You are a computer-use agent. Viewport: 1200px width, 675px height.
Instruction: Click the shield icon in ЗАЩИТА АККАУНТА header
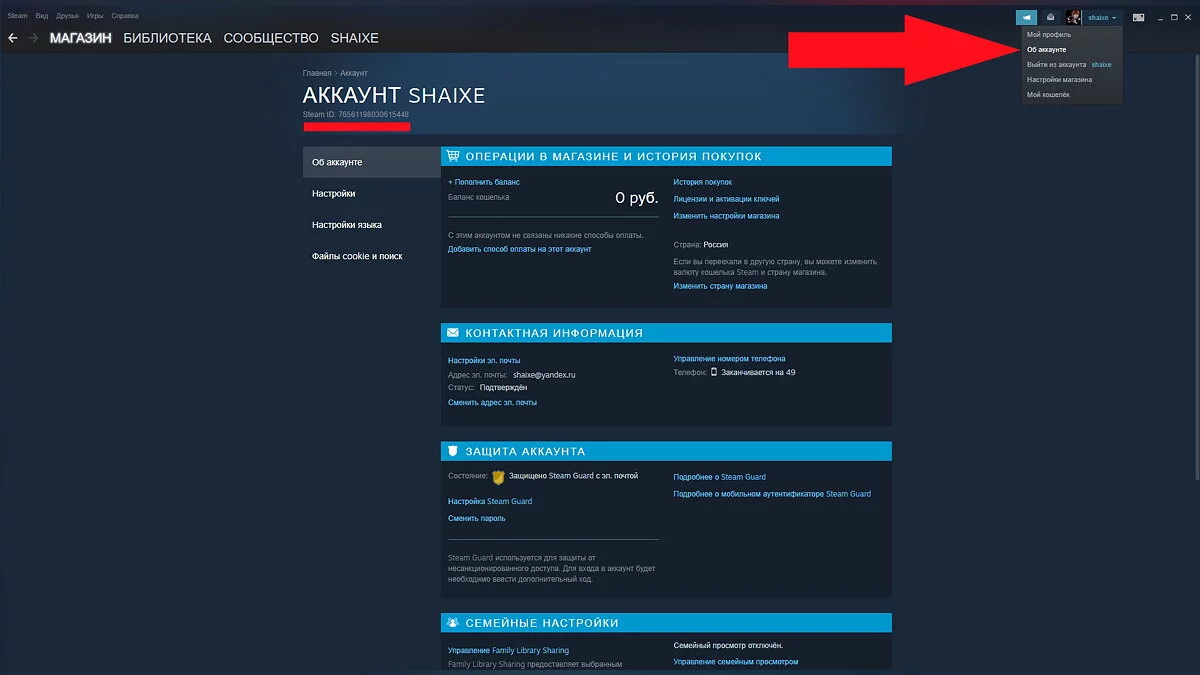(x=453, y=451)
